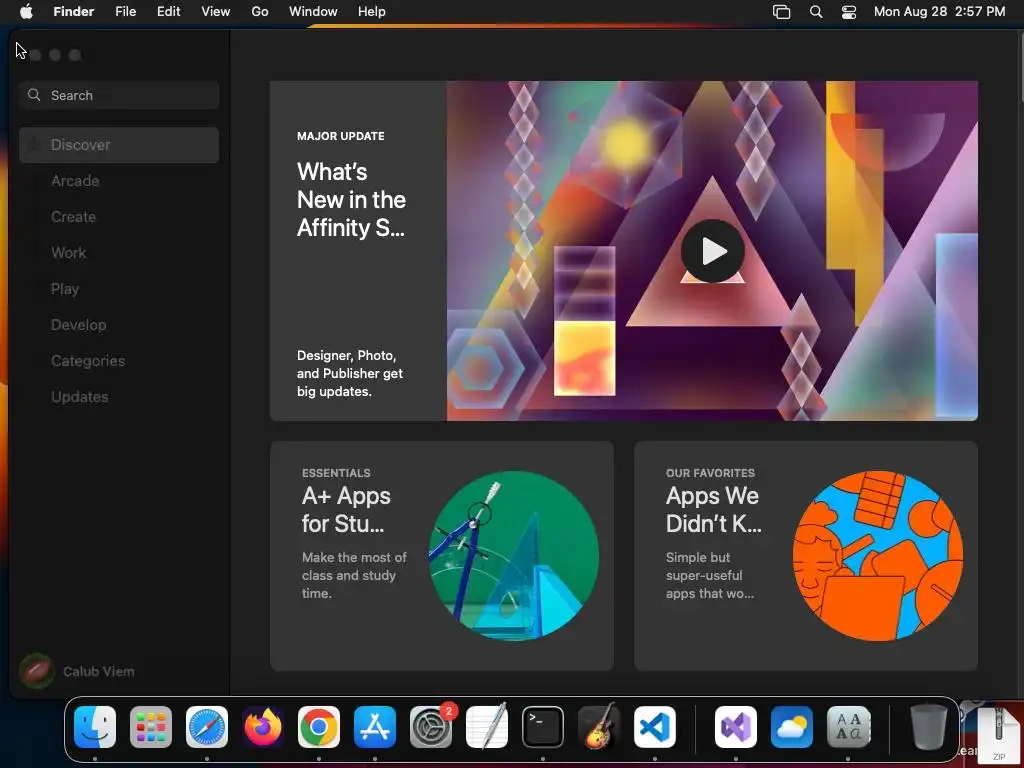Open the View menu

(216, 12)
